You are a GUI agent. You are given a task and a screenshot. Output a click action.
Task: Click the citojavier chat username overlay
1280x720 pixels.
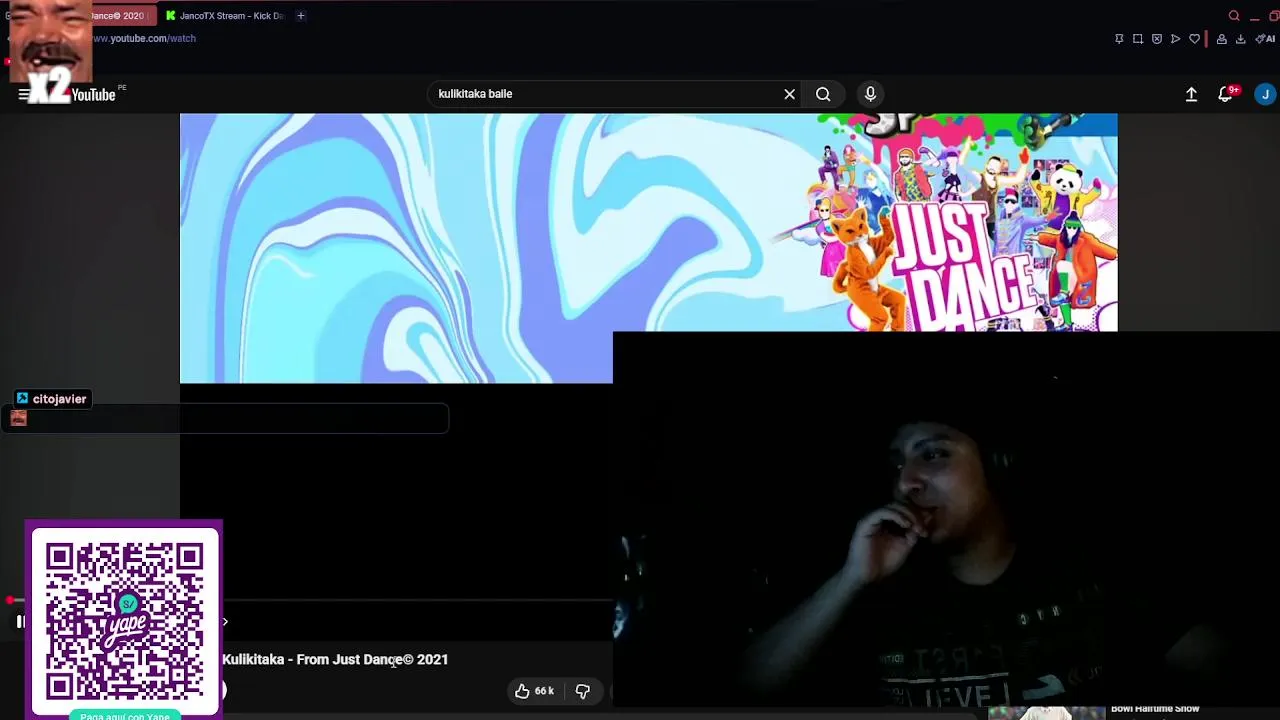(x=51, y=398)
